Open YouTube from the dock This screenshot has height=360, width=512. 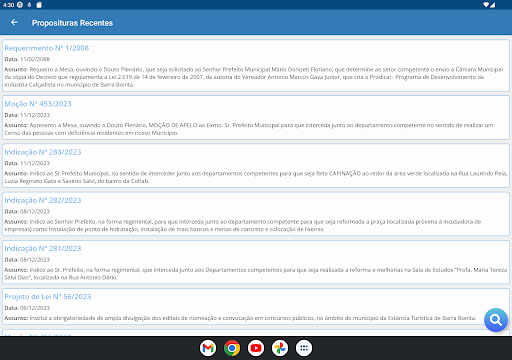256,348
